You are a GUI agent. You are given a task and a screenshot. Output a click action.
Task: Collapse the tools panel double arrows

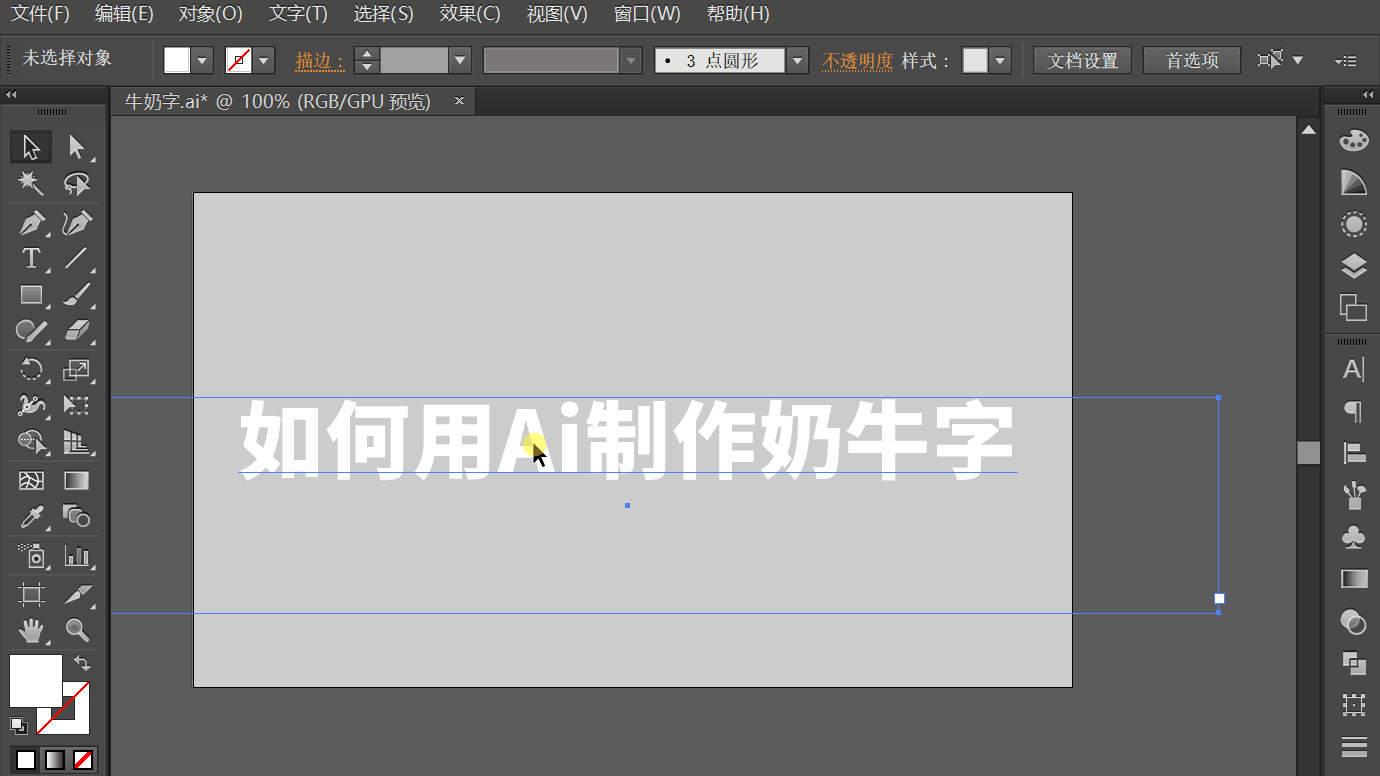(12, 95)
